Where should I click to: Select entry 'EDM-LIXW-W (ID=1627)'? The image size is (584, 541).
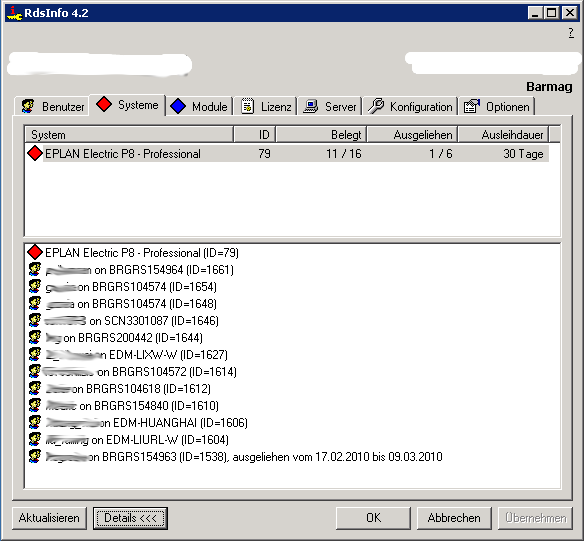(x=168, y=355)
